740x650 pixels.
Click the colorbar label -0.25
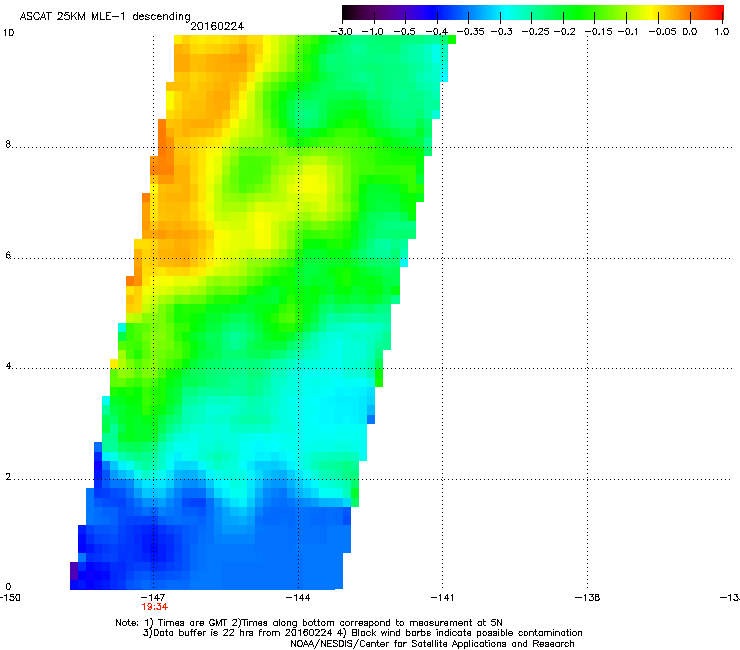click(x=535, y=32)
